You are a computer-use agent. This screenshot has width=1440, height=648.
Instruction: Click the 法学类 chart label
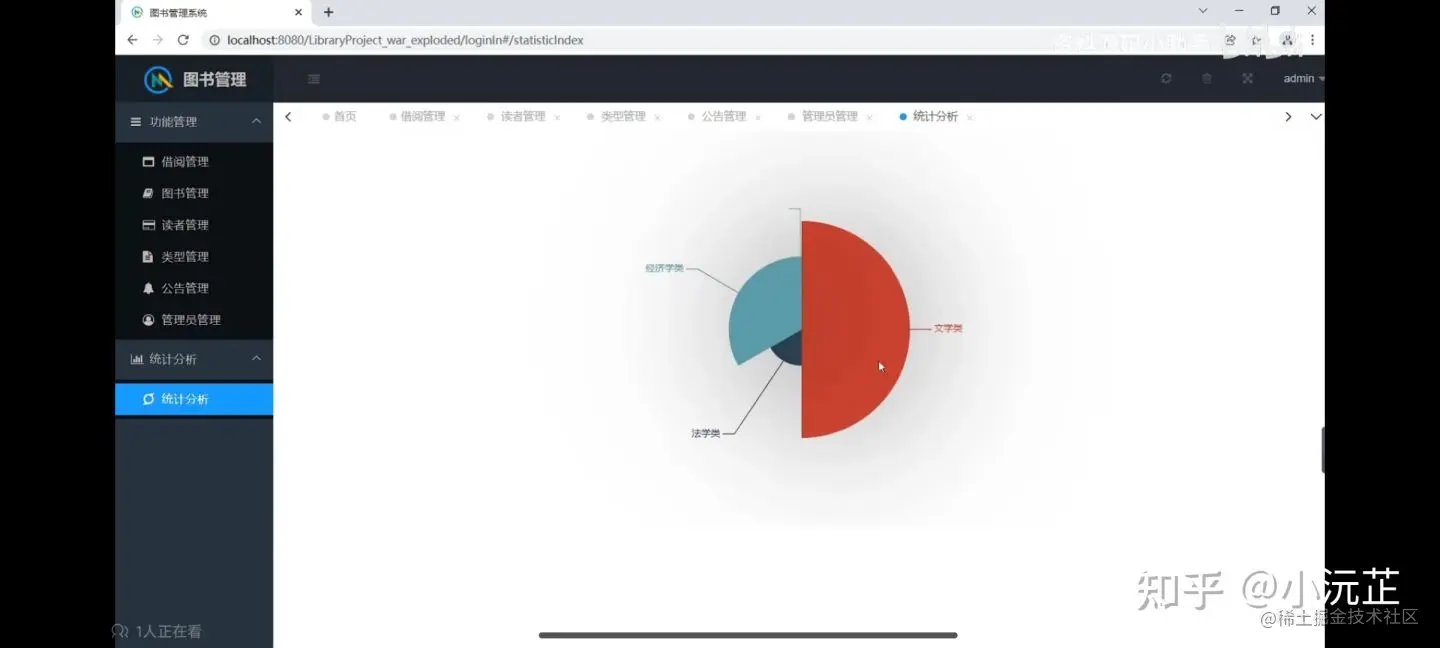(x=705, y=433)
